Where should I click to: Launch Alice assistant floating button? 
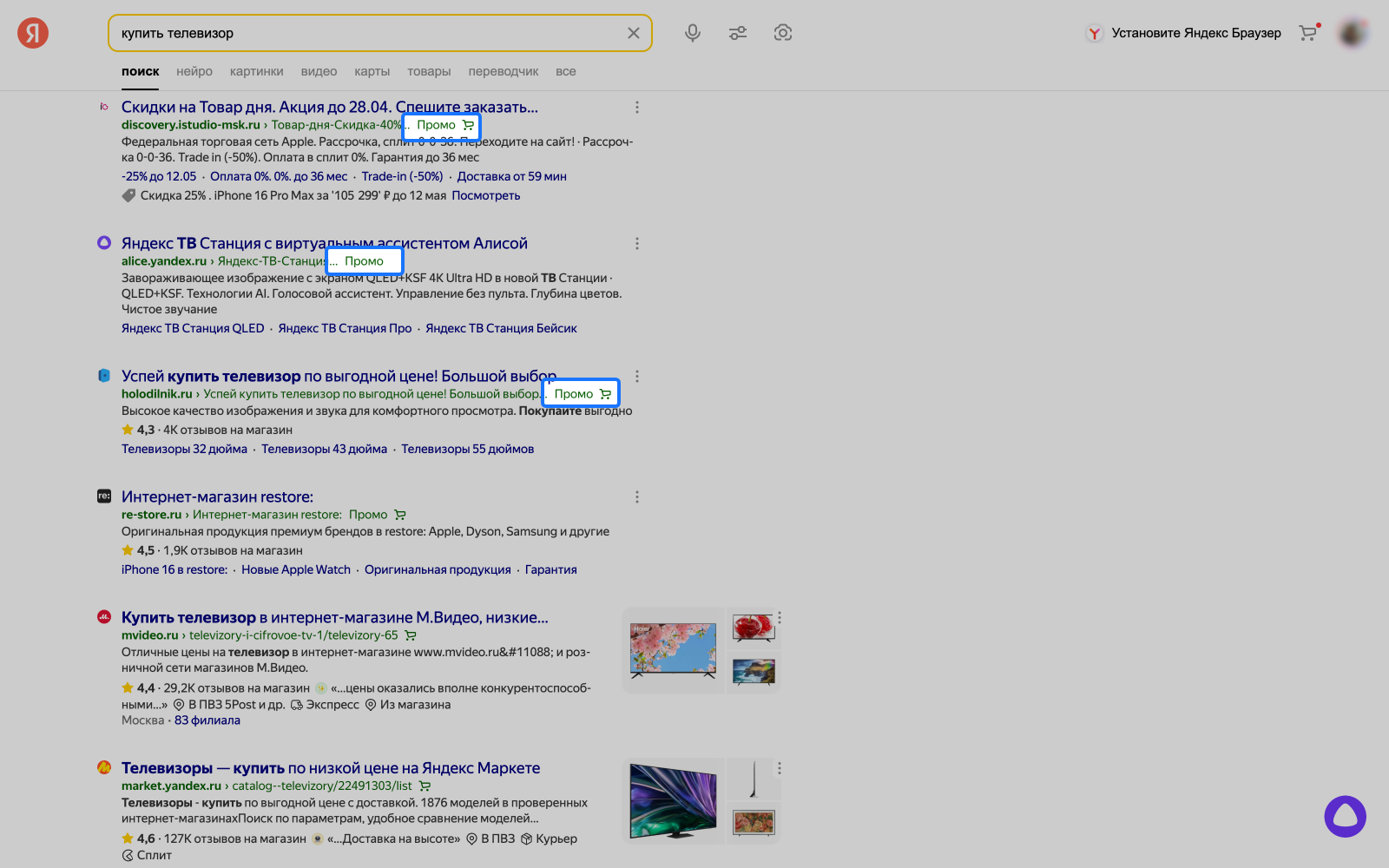[1345, 817]
